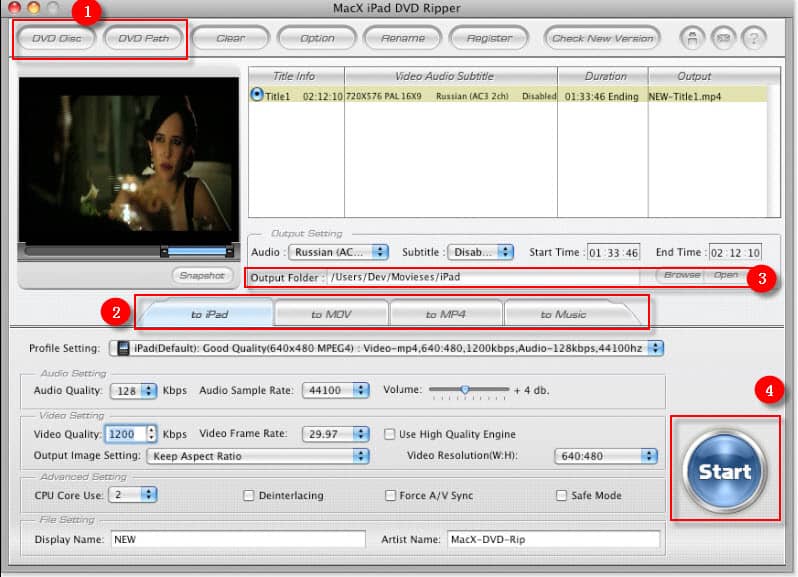The width and height of the screenshot is (798, 577).
Task: Click the iPad device icon in profile
Action: (x=123, y=348)
